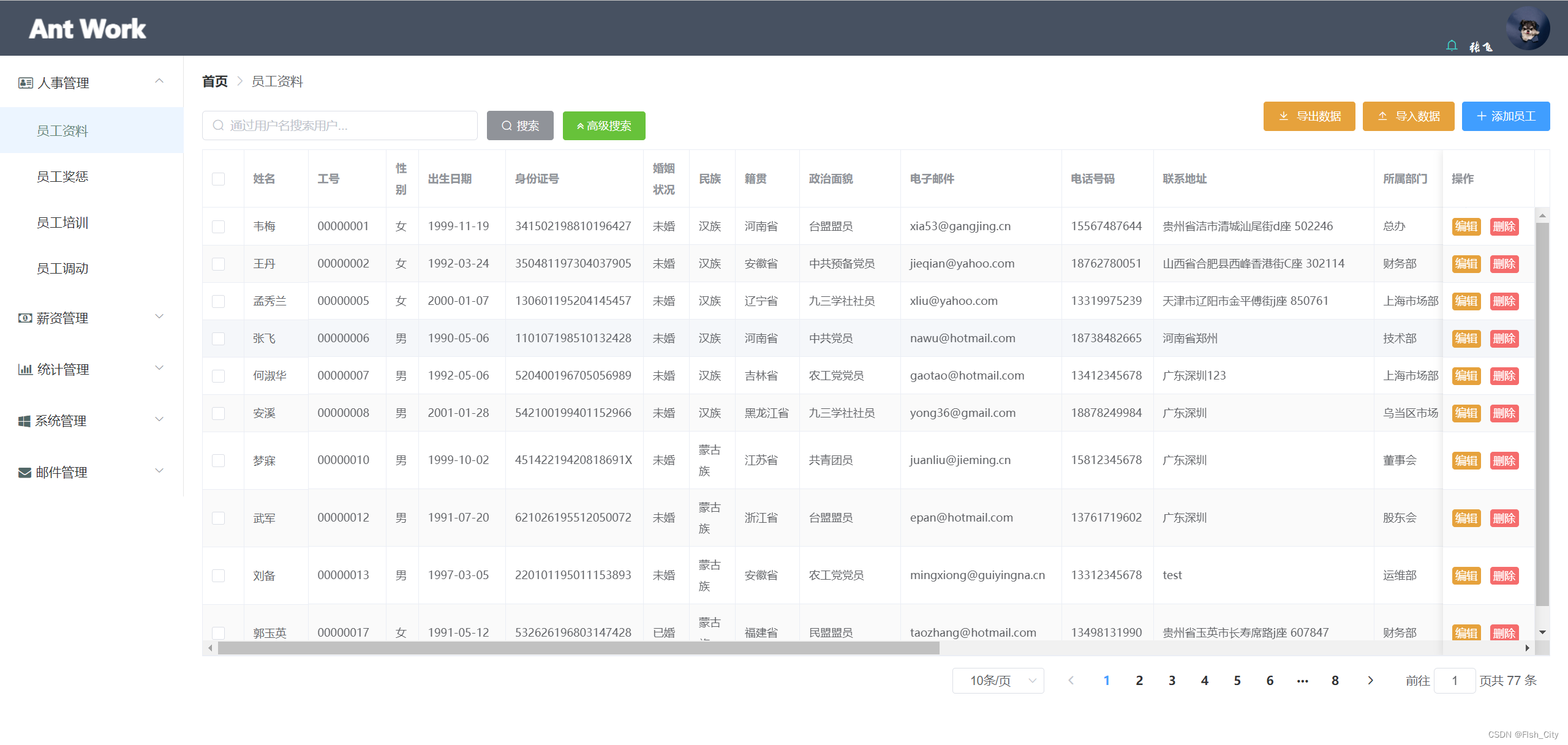Open the 员工调动 menu item

(x=62, y=268)
